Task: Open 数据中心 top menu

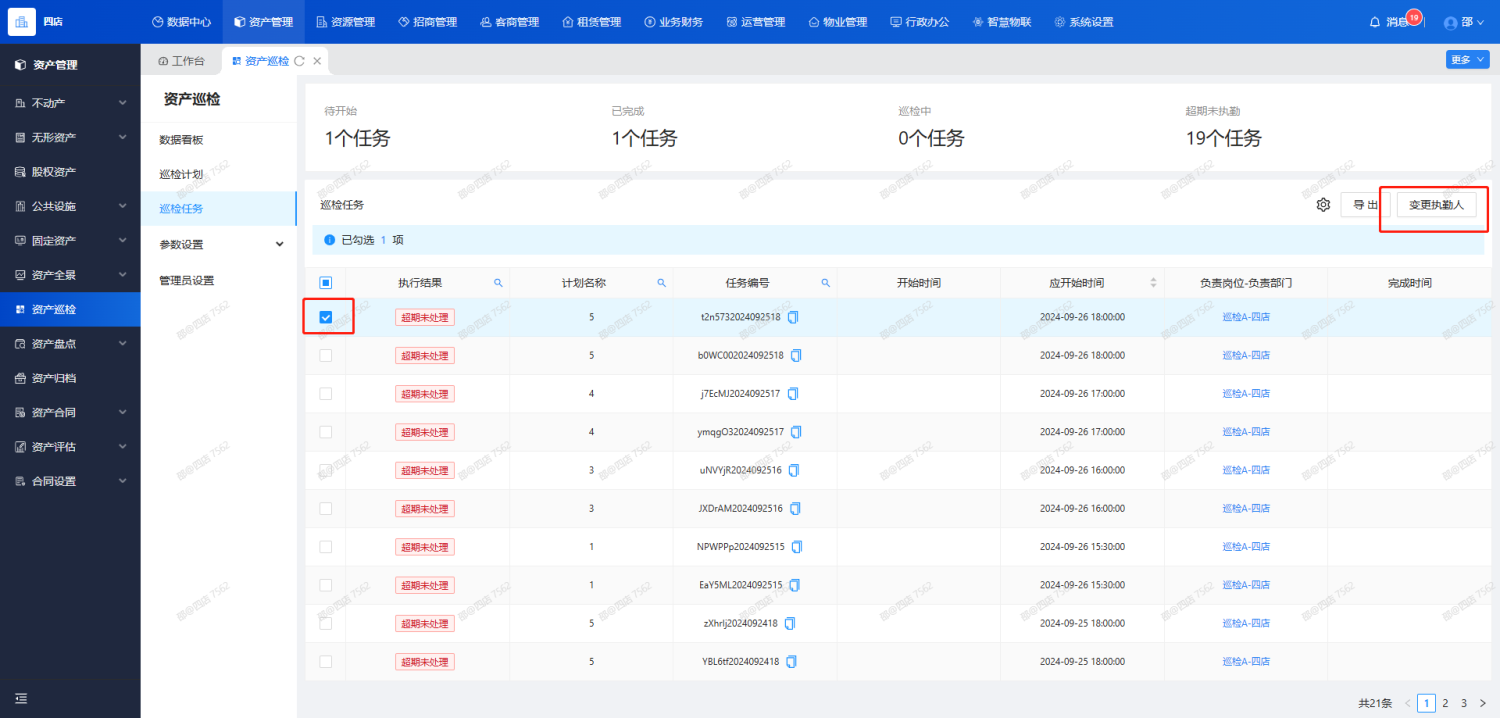Action: point(181,22)
